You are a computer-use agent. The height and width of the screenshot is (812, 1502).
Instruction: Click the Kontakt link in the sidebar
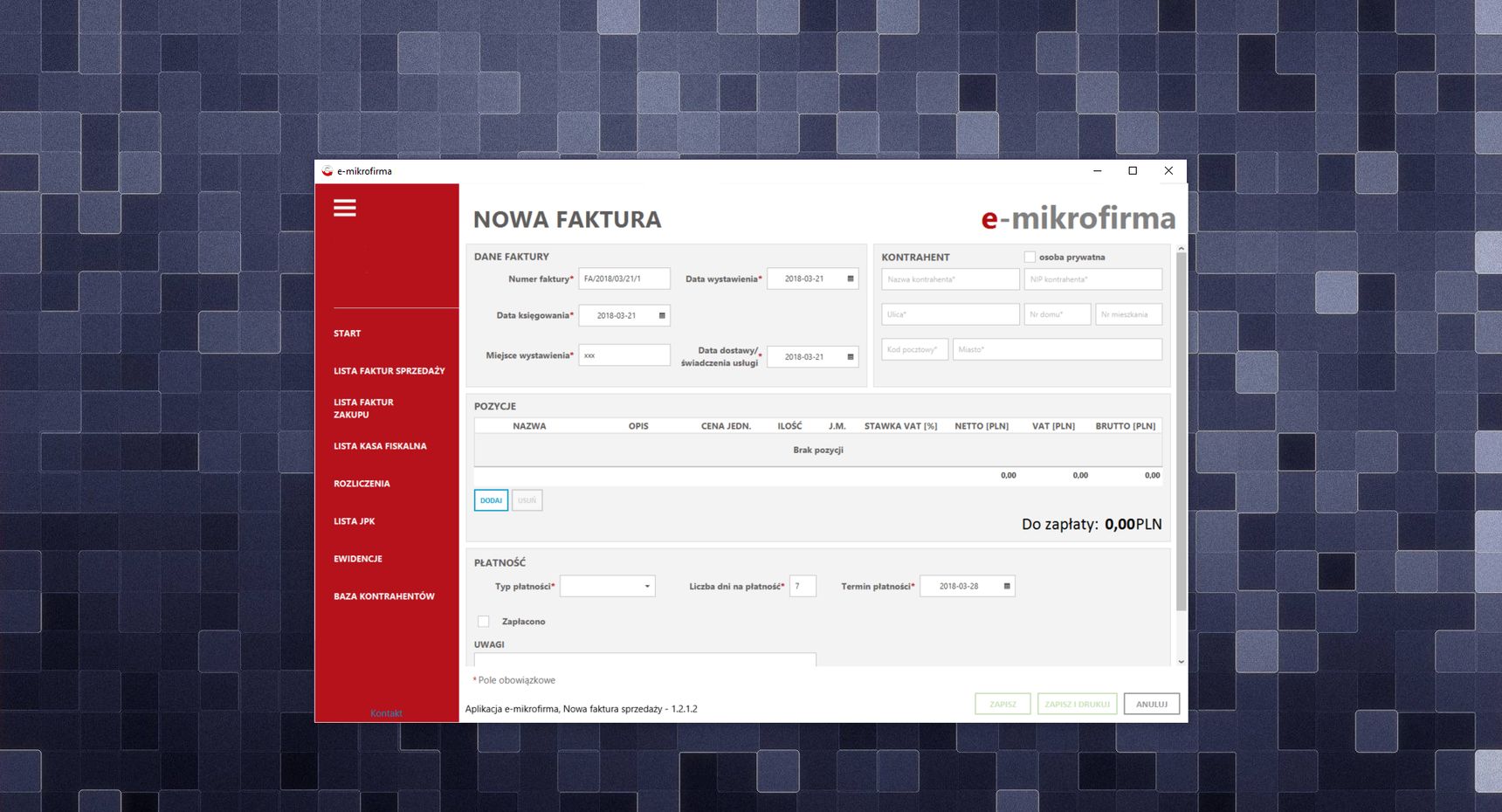[x=386, y=713]
